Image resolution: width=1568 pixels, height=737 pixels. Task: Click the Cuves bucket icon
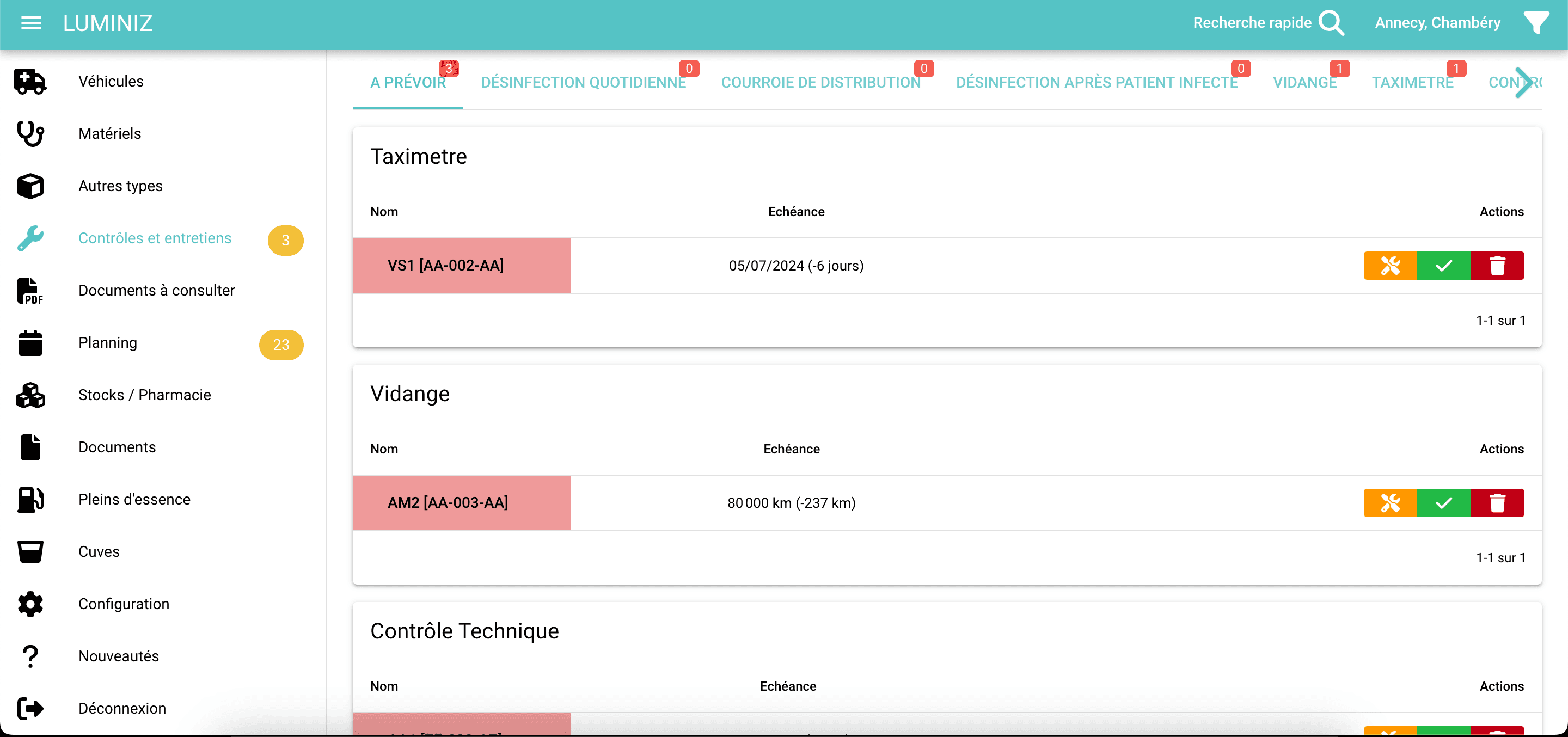pos(29,551)
